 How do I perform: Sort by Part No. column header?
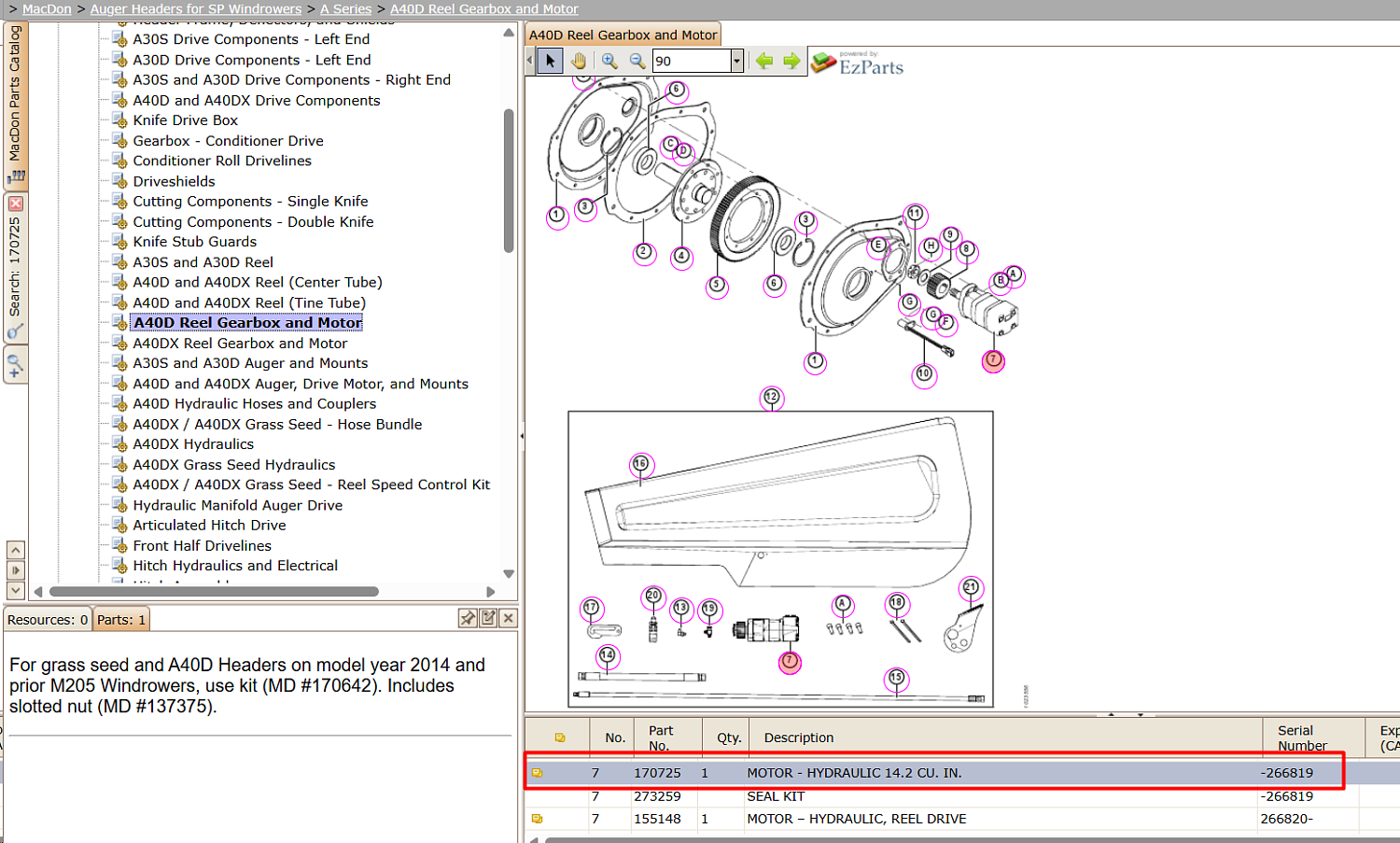(668, 738)
